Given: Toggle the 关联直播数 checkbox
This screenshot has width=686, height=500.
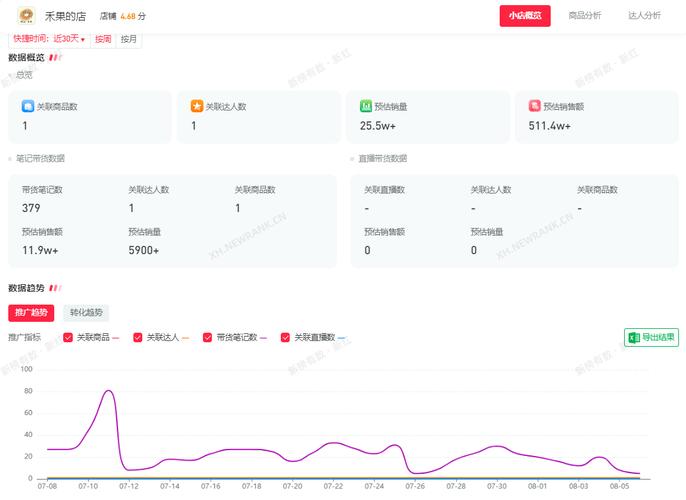Looking at the screenshot, I should click(286, 338).
